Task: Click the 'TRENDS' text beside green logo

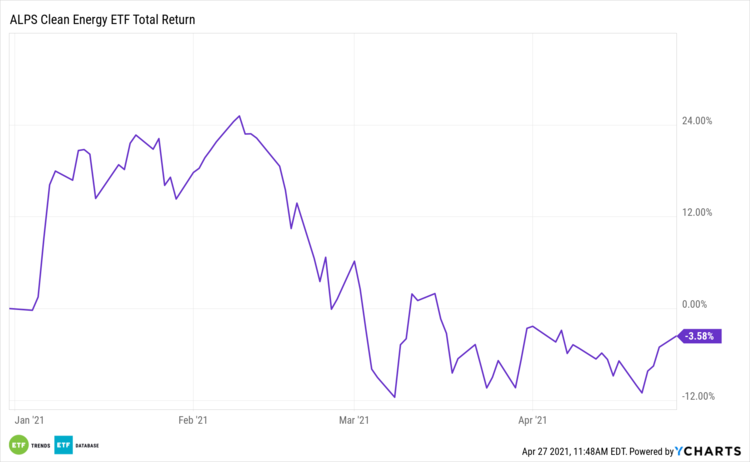Action: [x=41, y=445]
